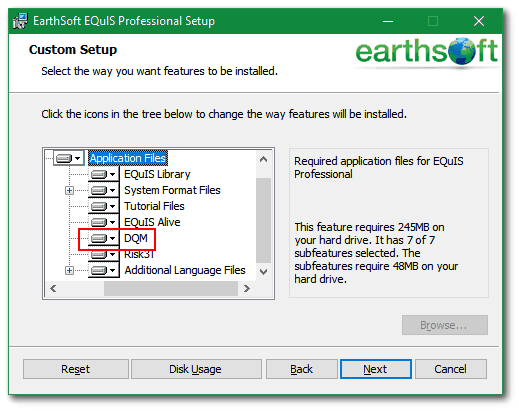Image resolution: width=519 pixels, height=411 pixels.
Task: Expand the Additional Language Files node
Action: pyautogui.click(x=69, y=270)
